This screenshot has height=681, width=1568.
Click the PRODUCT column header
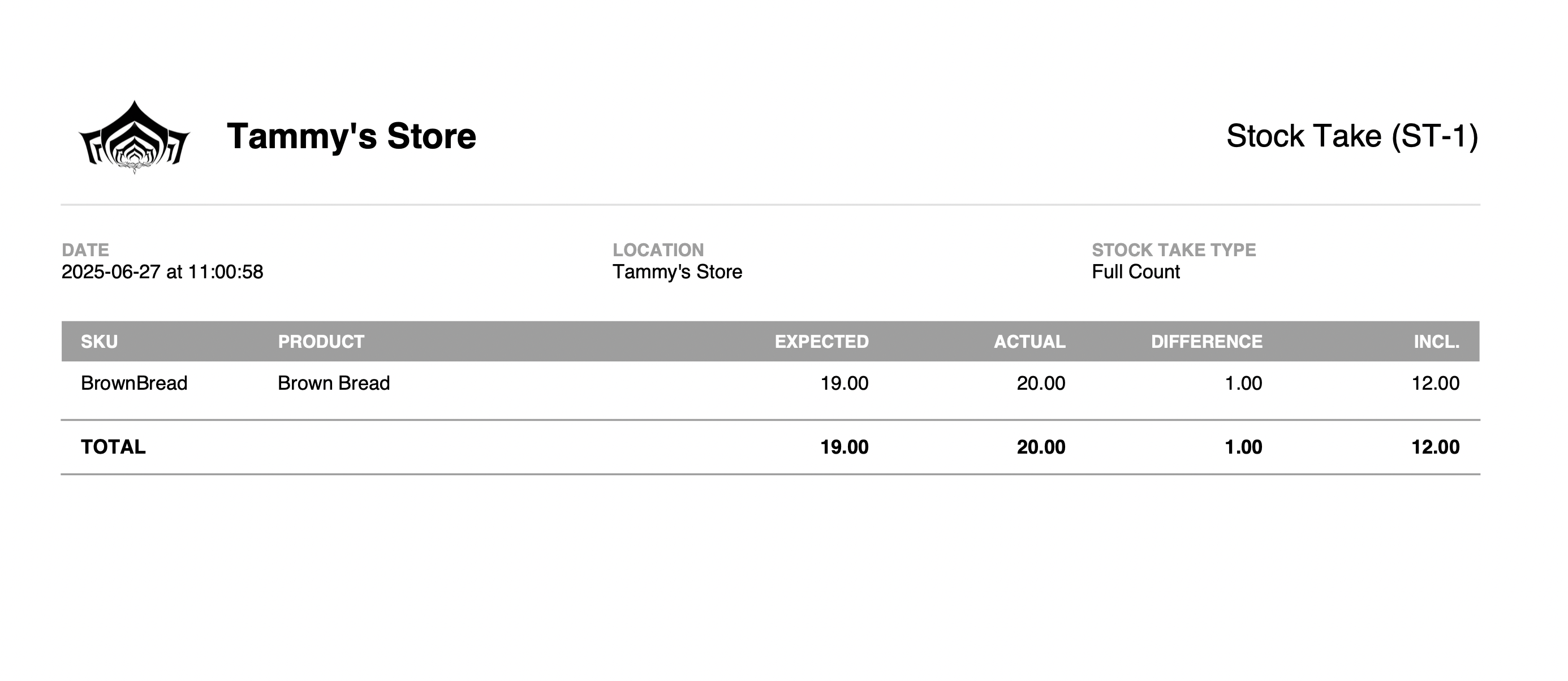click(x=321, y=342)
